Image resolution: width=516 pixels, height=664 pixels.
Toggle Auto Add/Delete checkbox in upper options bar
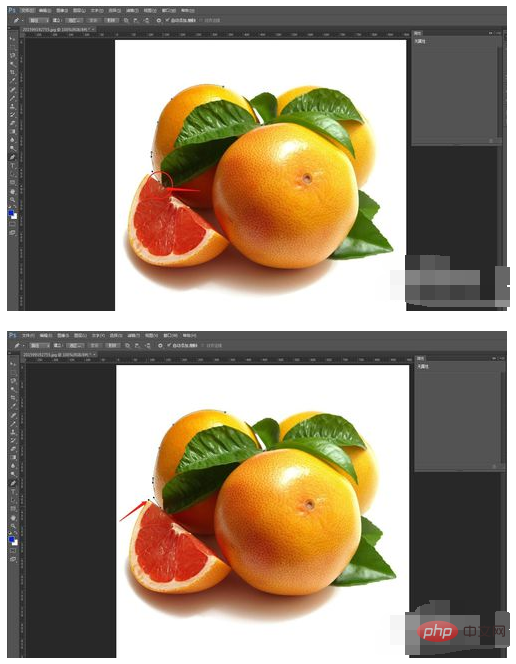click(168, 20)
